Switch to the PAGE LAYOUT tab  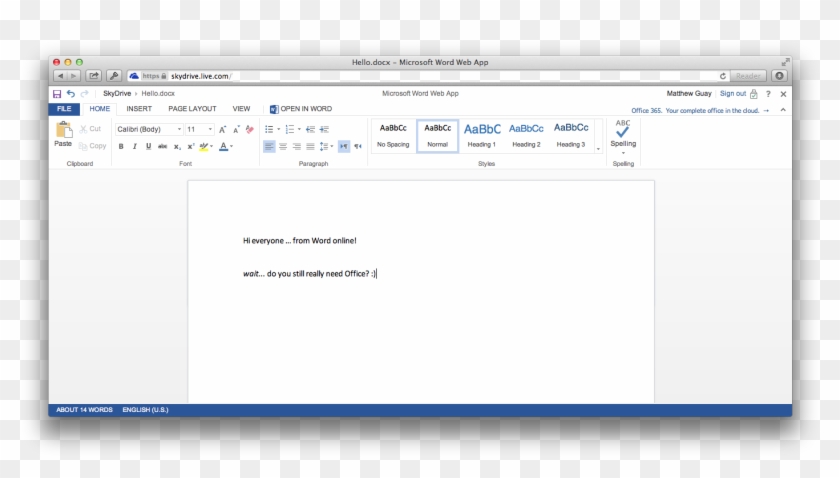coord(192,109)
